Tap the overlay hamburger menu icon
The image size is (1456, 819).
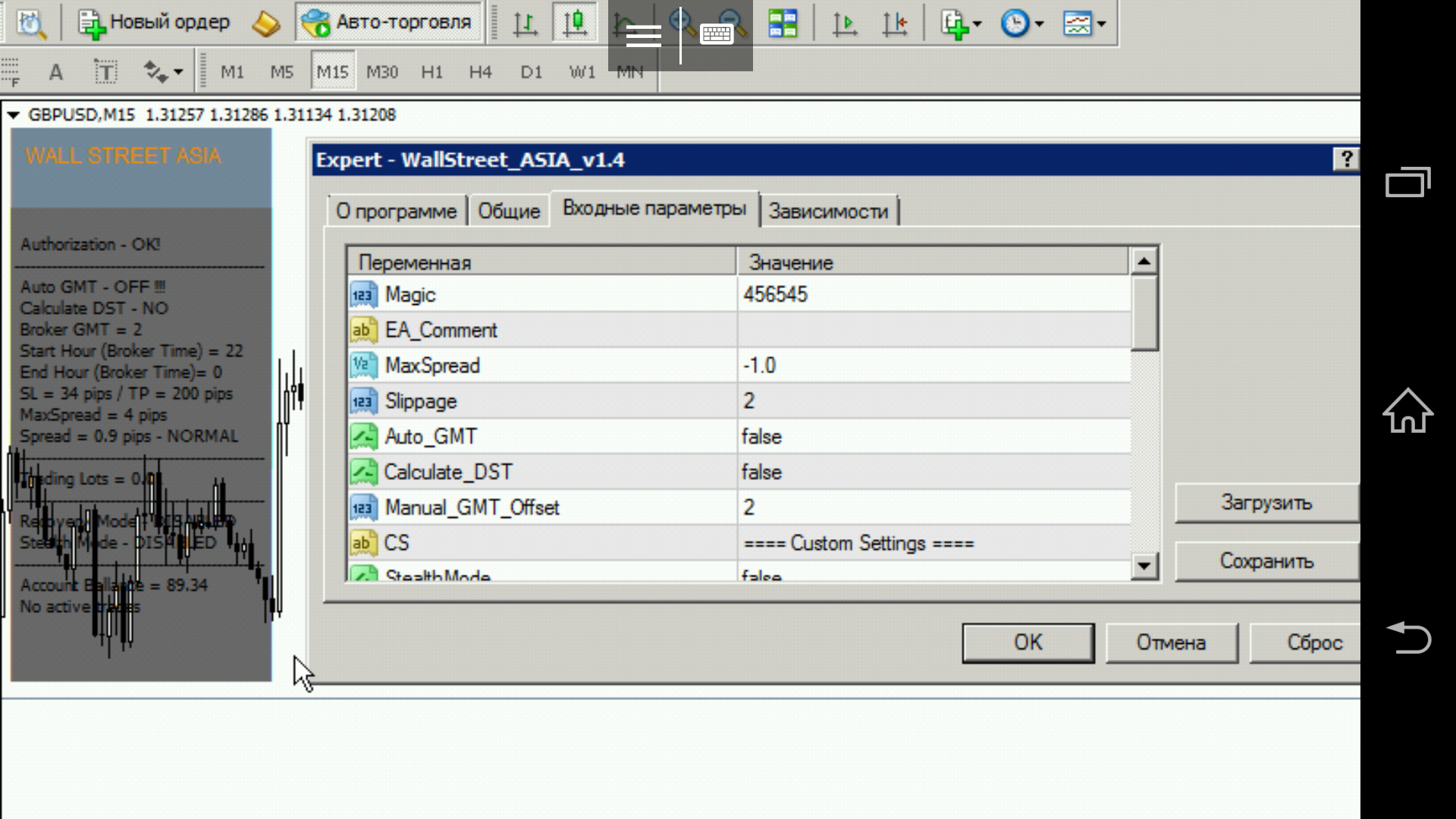click(x=643, y=35)
